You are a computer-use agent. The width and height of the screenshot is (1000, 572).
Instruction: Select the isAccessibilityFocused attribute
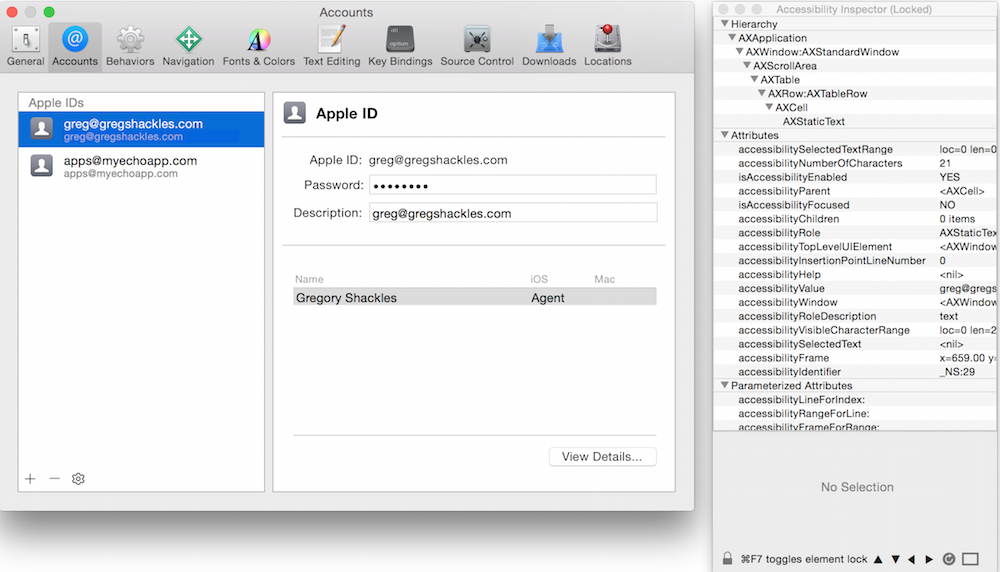[x=855, y=205]
